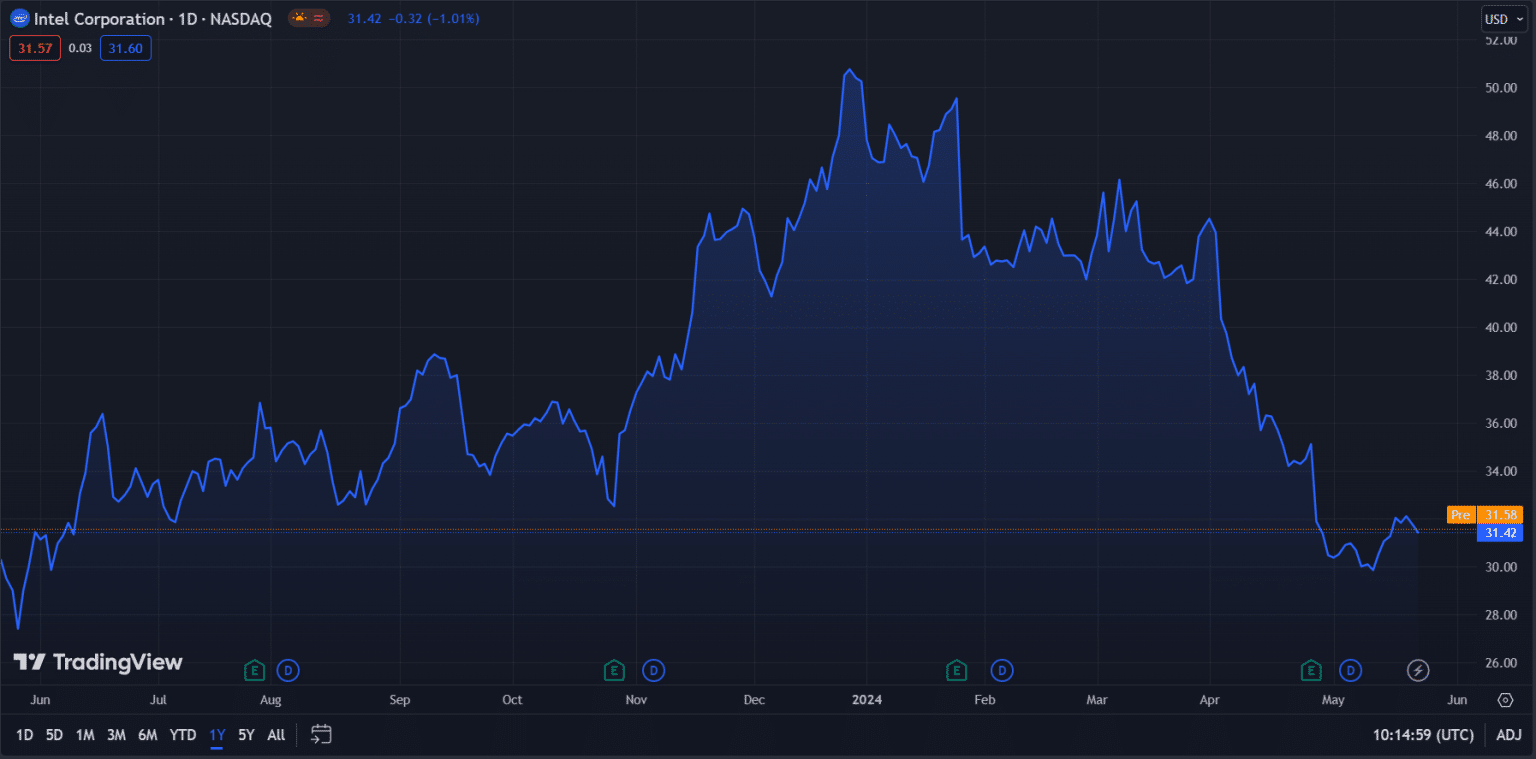Open chart settings gear at axis corner
The image size is (1536, 759).
pyautogui.click(x=1505, y=700)
